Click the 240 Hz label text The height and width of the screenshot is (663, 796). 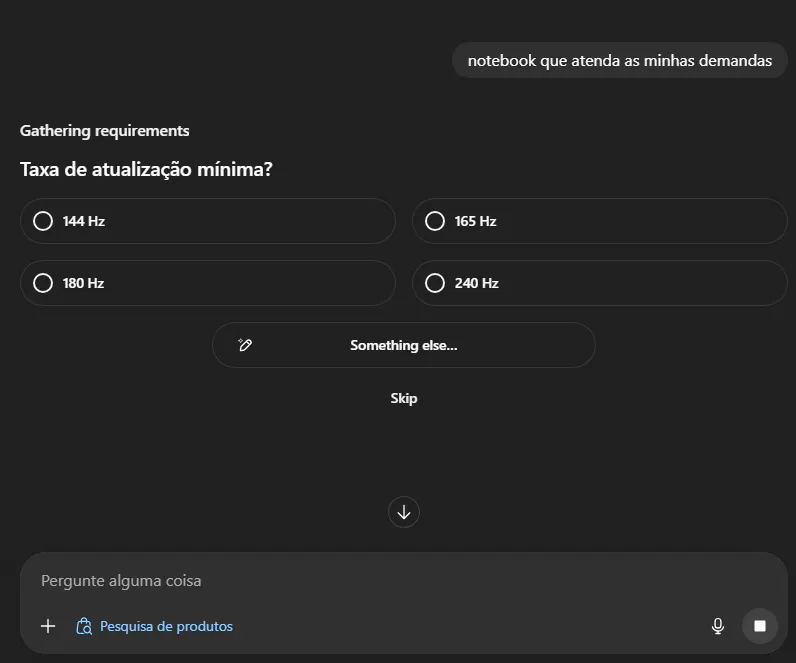(476, 283)
